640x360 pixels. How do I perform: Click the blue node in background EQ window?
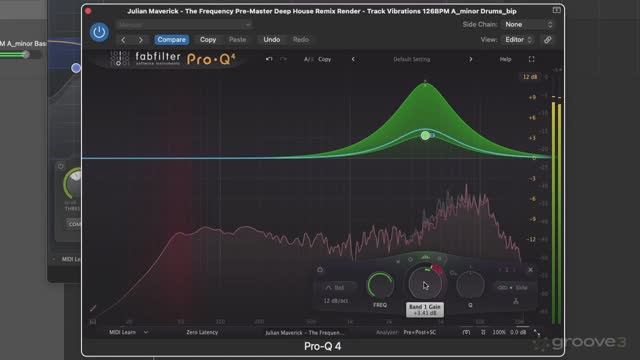tap(76, 68)
